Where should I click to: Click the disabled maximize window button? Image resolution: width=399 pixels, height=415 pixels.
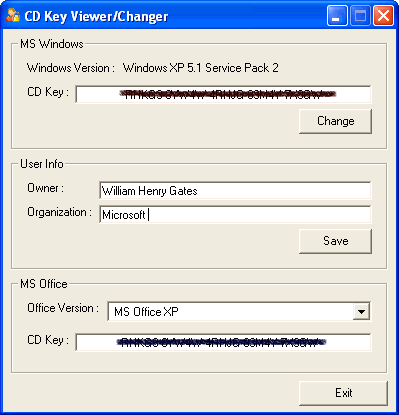pyautogui.click(x=360, y=16)
